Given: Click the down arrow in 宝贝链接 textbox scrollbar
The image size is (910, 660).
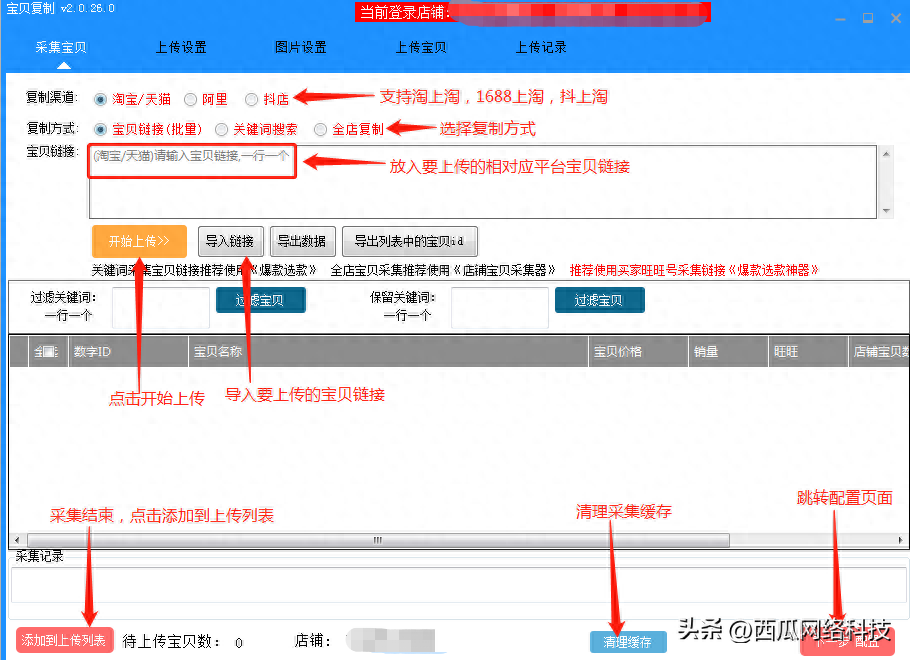Looking at the screenshot, I should [885, 211].
